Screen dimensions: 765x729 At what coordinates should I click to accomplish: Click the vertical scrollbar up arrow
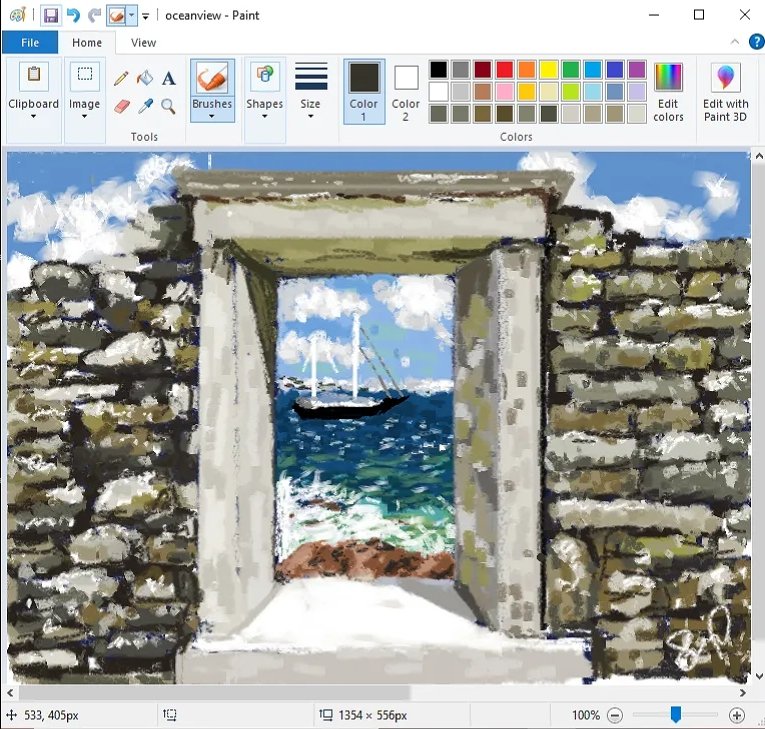759,156
